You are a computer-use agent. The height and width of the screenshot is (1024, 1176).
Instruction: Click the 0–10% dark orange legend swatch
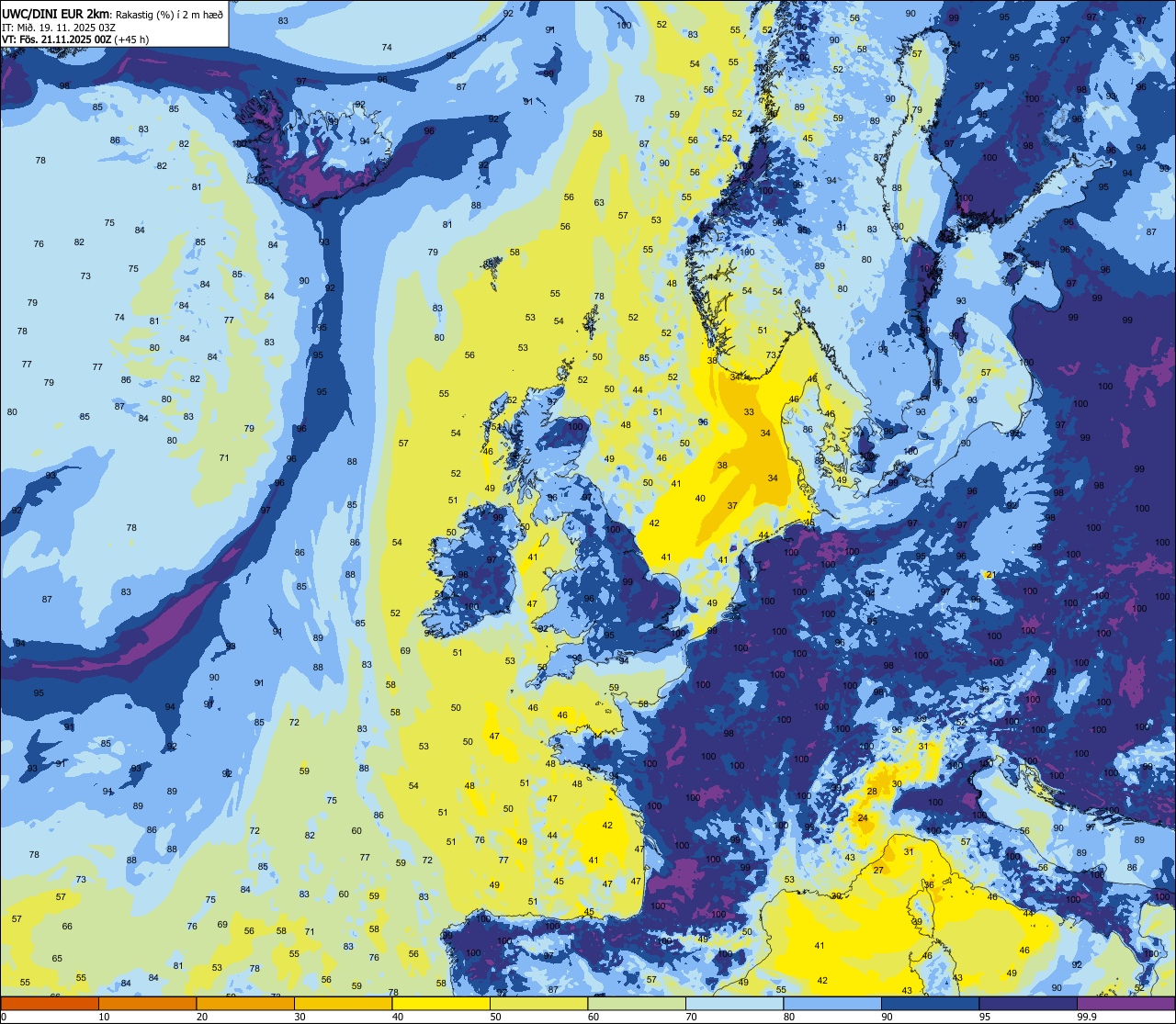(x=50, y=1003)
